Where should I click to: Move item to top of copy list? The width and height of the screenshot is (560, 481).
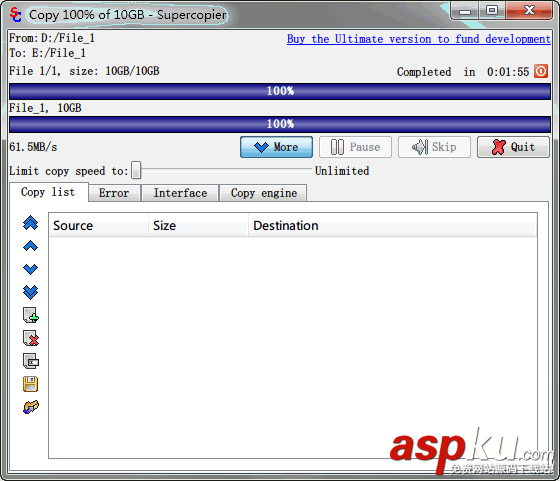pyautogui.click(x=30, y=223)
